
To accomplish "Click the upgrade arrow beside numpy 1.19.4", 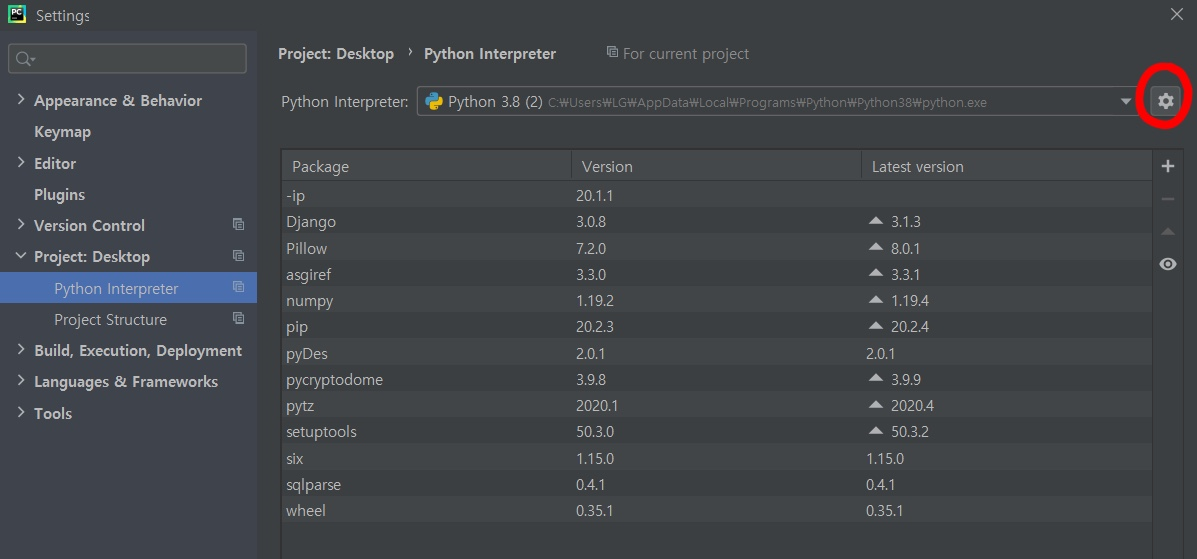I will 876,300.
